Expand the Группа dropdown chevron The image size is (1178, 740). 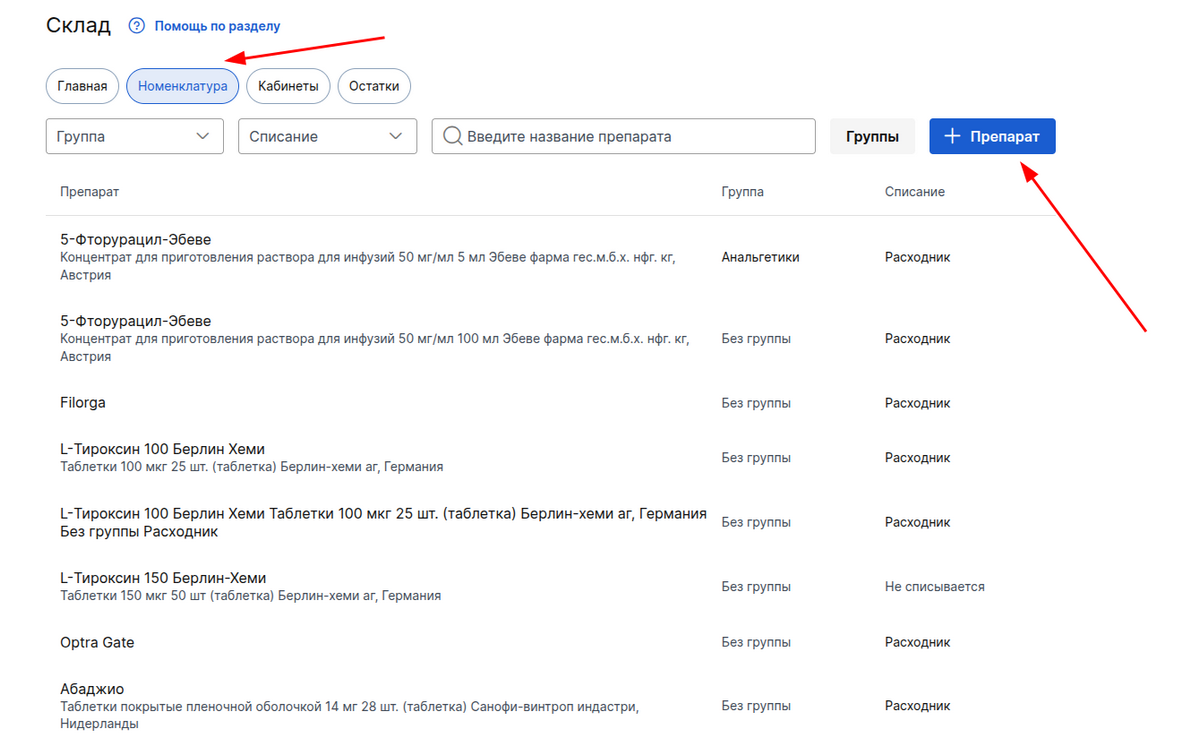coord(202,136)
